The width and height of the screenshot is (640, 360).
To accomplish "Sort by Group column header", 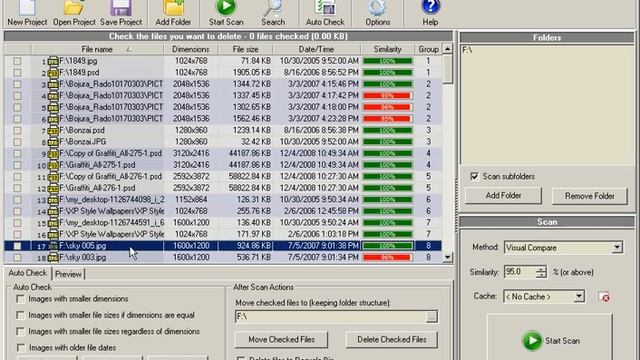I will [428, 49].
